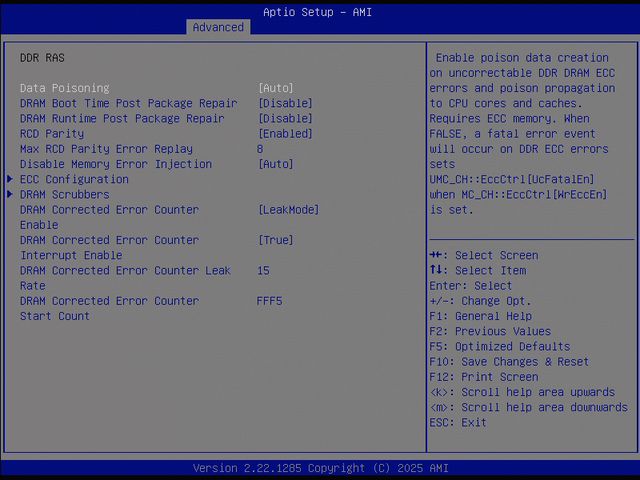Open the Data Poisoning [Auto] option
The height and width of the screenshot is (480, 640).
(x=275, y=88)
